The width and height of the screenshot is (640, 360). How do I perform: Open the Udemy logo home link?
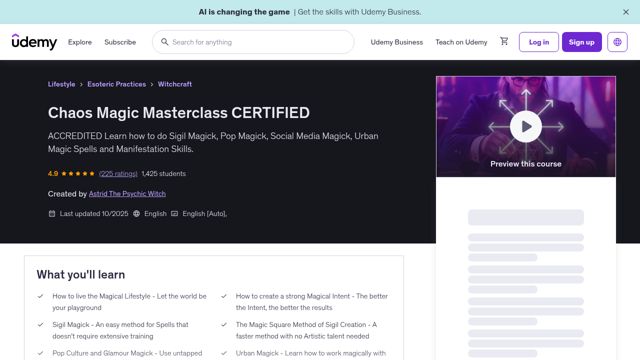point(34,42)
